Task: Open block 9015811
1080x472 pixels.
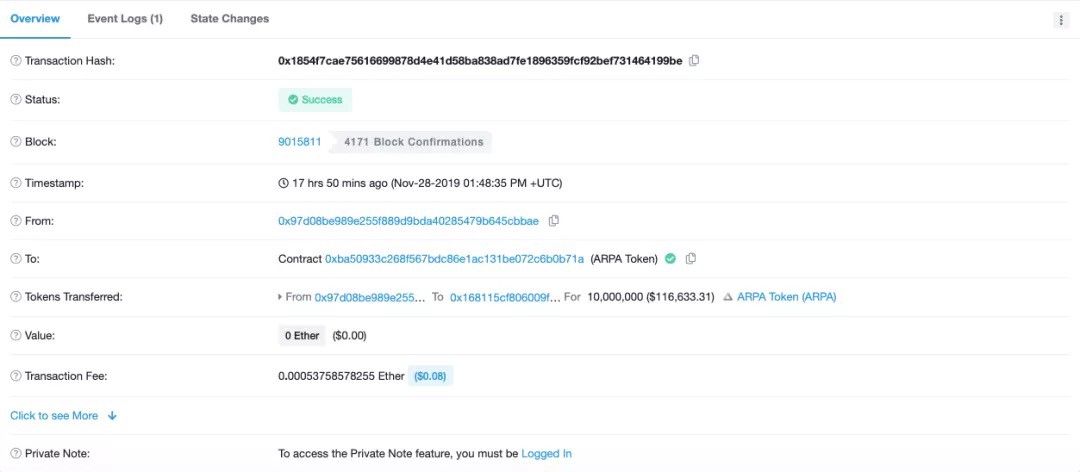Action: (300, 142)
